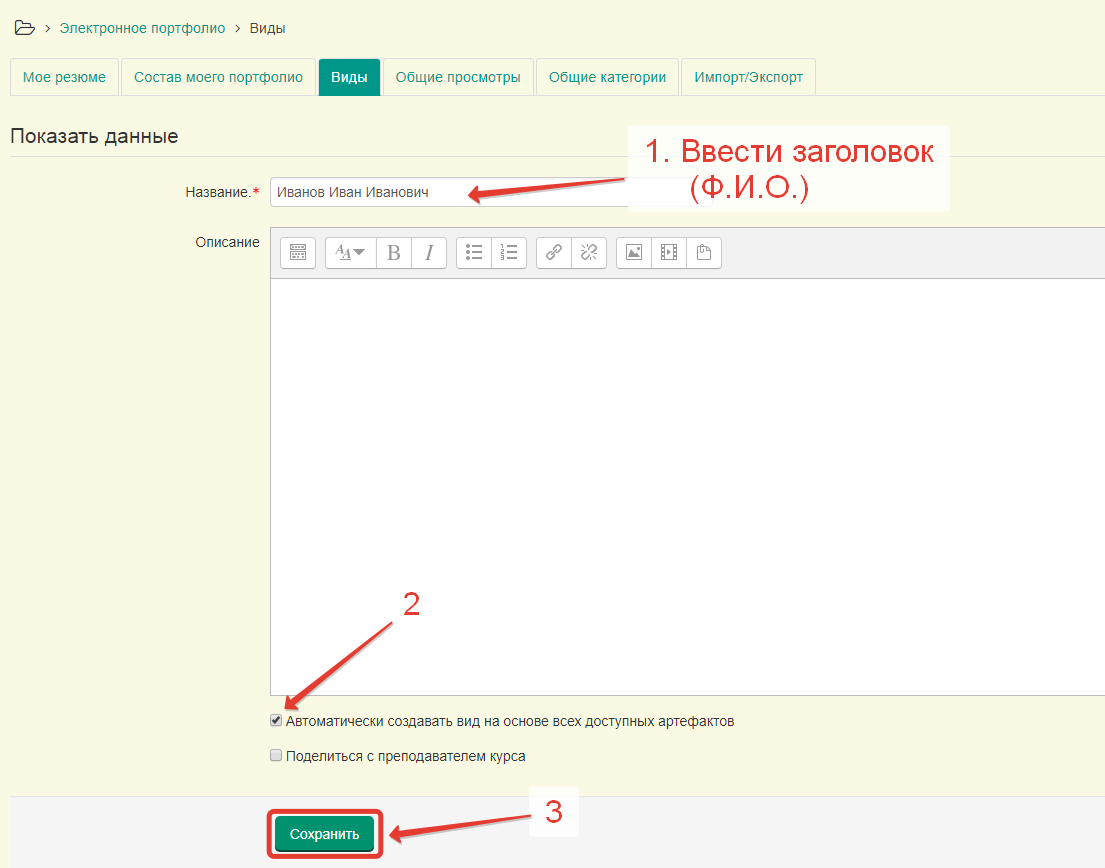Toggle the editor toolbar expand button
This screenshot has height=868, width=1105.
coord(298,253)
